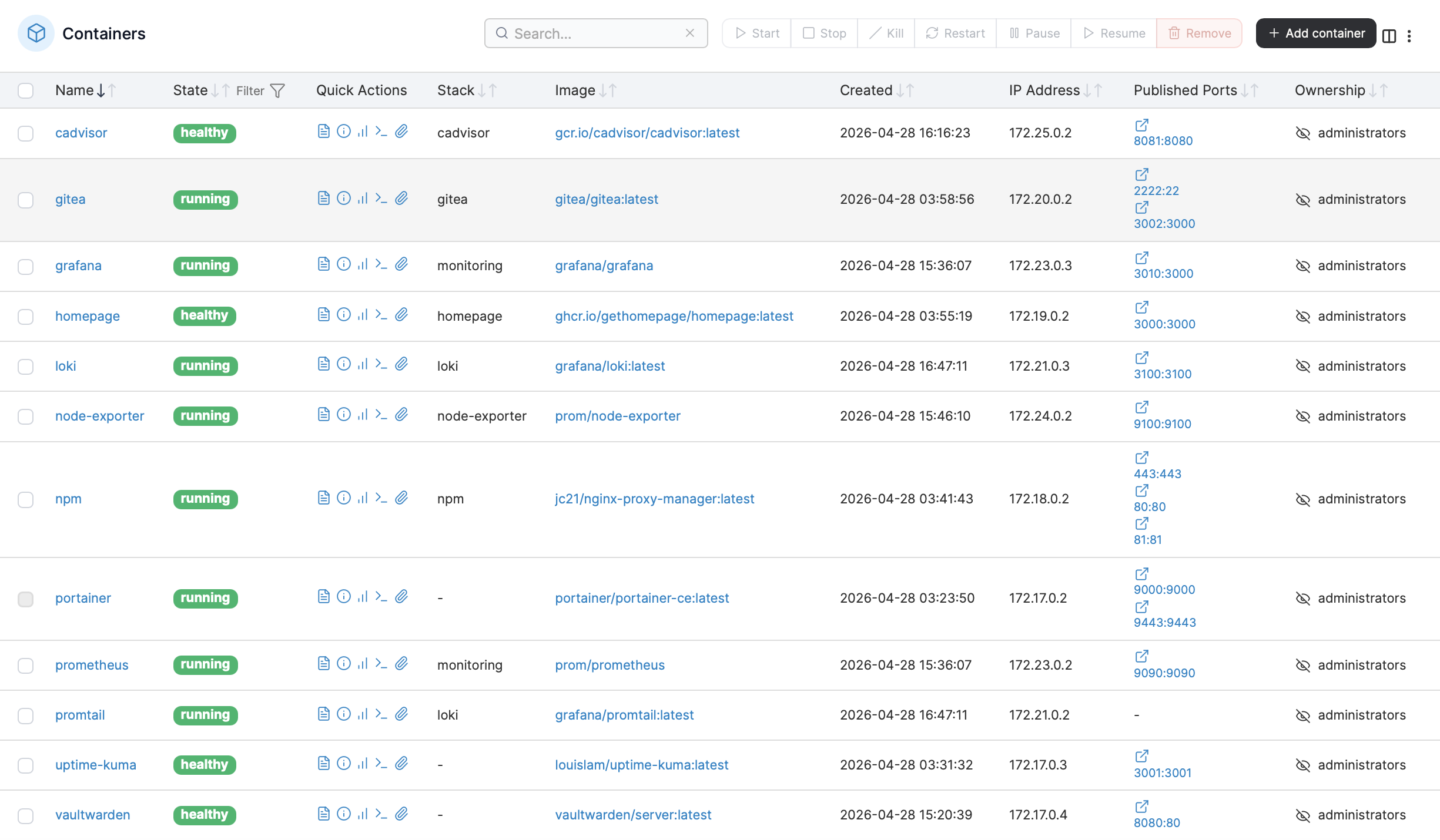This screenshot has height=840, width=1440.
Task: Click the healthy badge for homepage
Action: click(205, 315)
